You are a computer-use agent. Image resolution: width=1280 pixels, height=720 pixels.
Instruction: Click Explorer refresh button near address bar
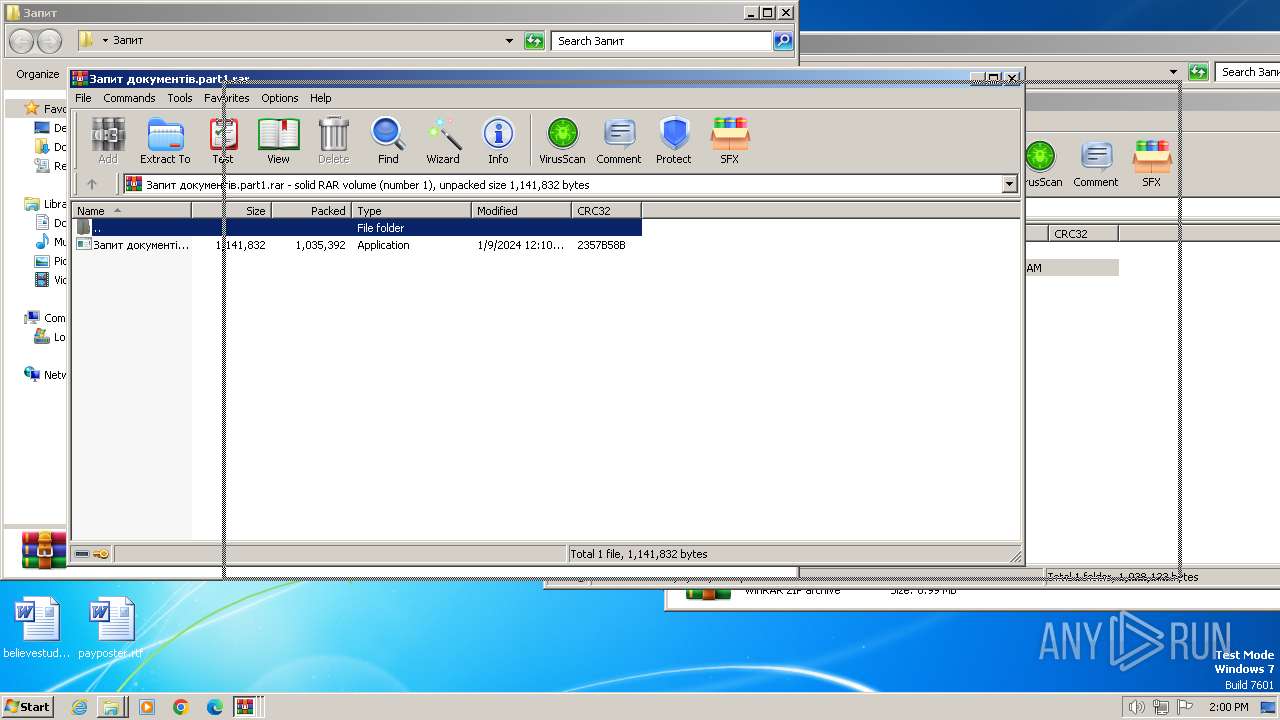click(x=535, y=41)
